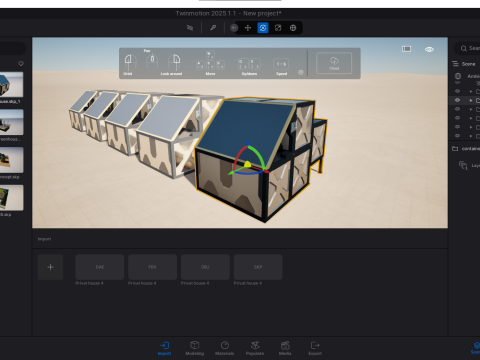
Task: Open the bottom green-roof .skp thumbnail
Action: (x=11, y=198)
